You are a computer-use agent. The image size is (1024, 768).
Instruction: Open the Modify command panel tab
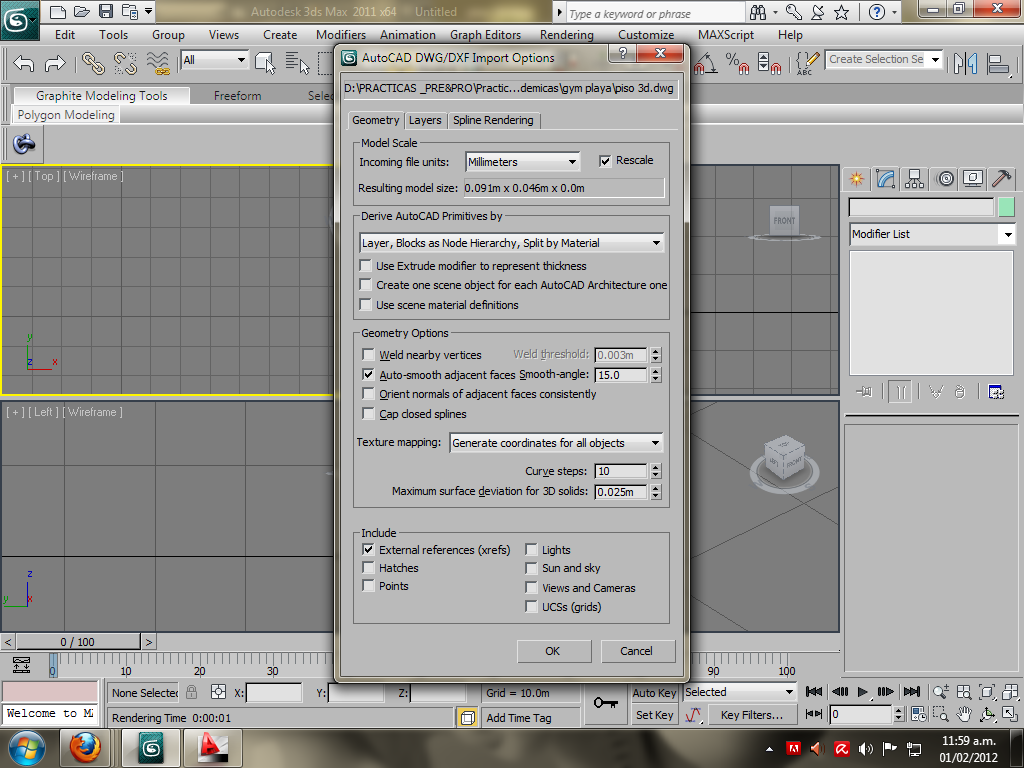(886, 178)
